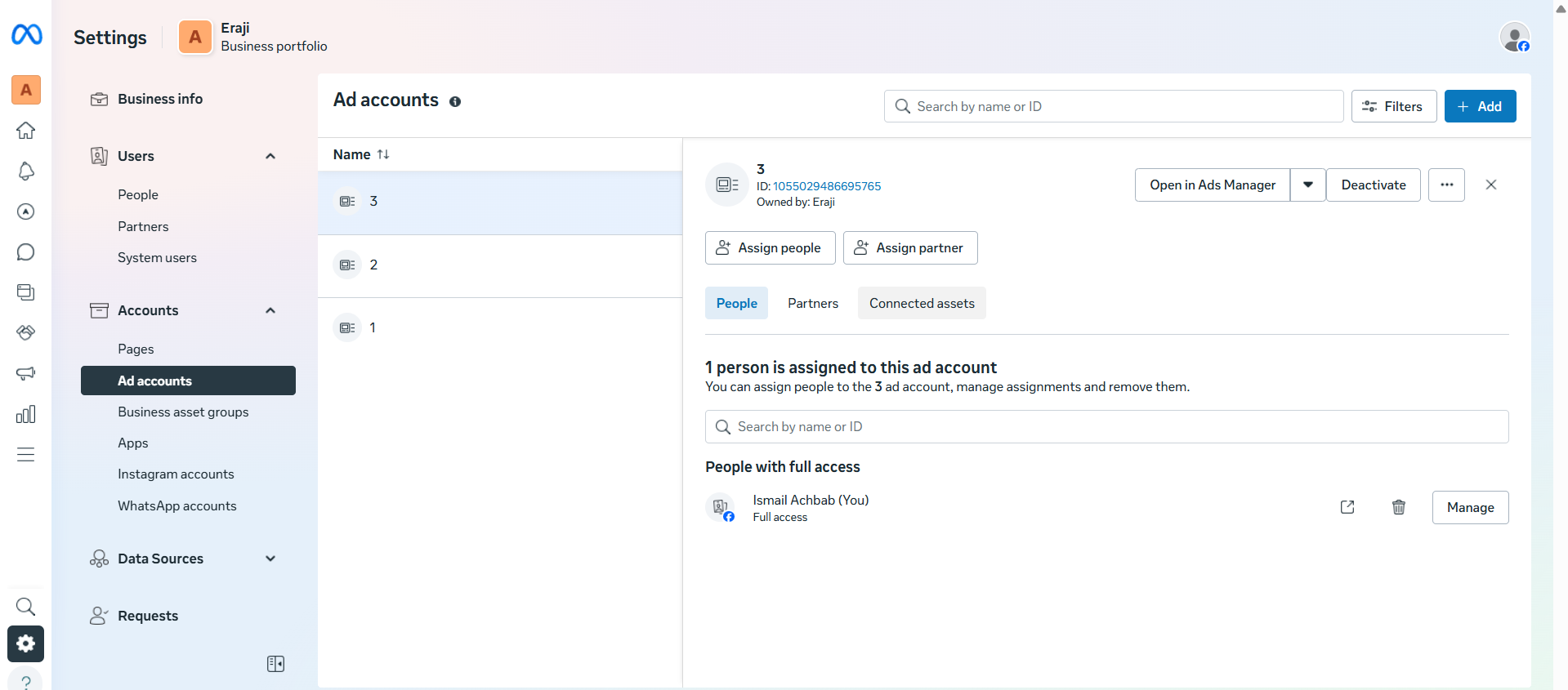1568x690 pixels.
Task: Select ad account 2 in the list
Action: coord(499,265)
